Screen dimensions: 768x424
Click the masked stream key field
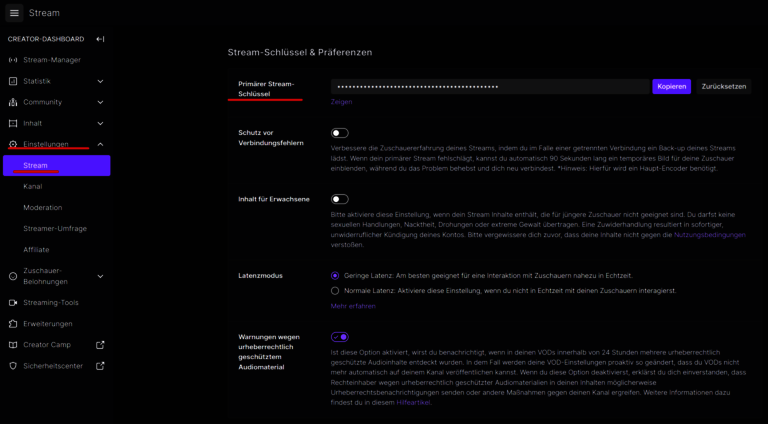click(x=490, y=87)
